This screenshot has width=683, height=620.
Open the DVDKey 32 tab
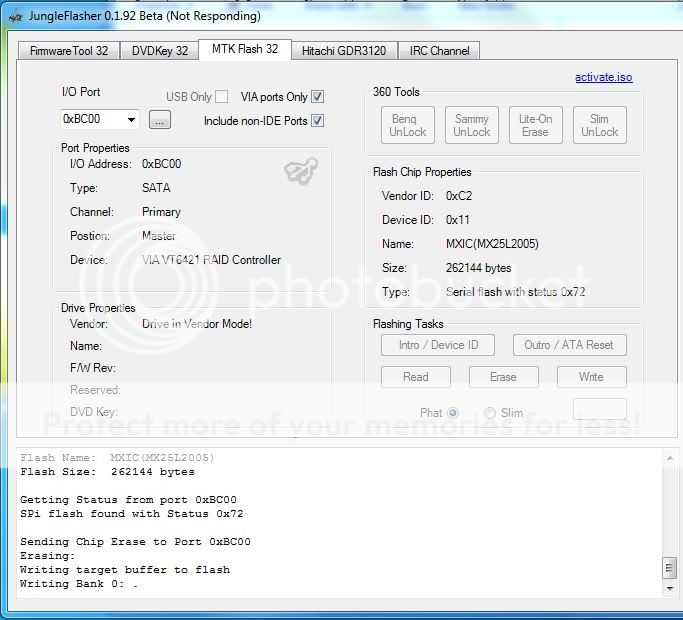(159, 51)
